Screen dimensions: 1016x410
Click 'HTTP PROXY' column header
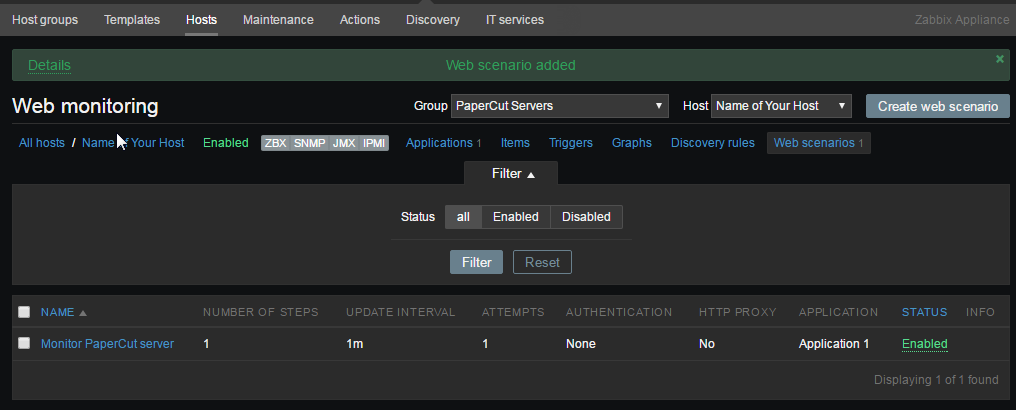[737, 312]
